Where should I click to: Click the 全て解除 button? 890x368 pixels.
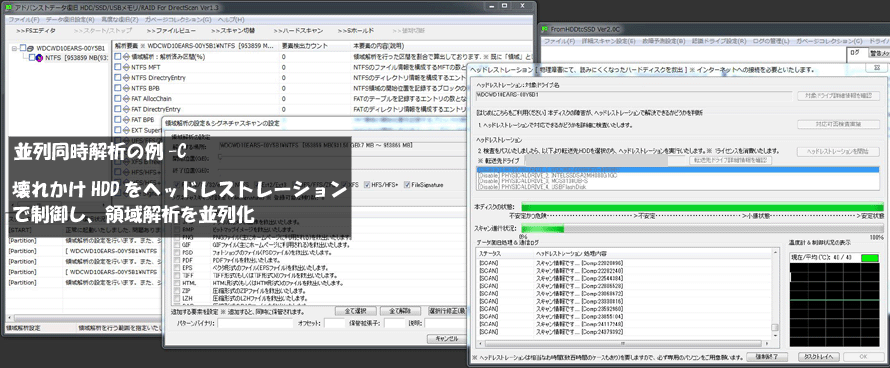[x=400, y=311]
